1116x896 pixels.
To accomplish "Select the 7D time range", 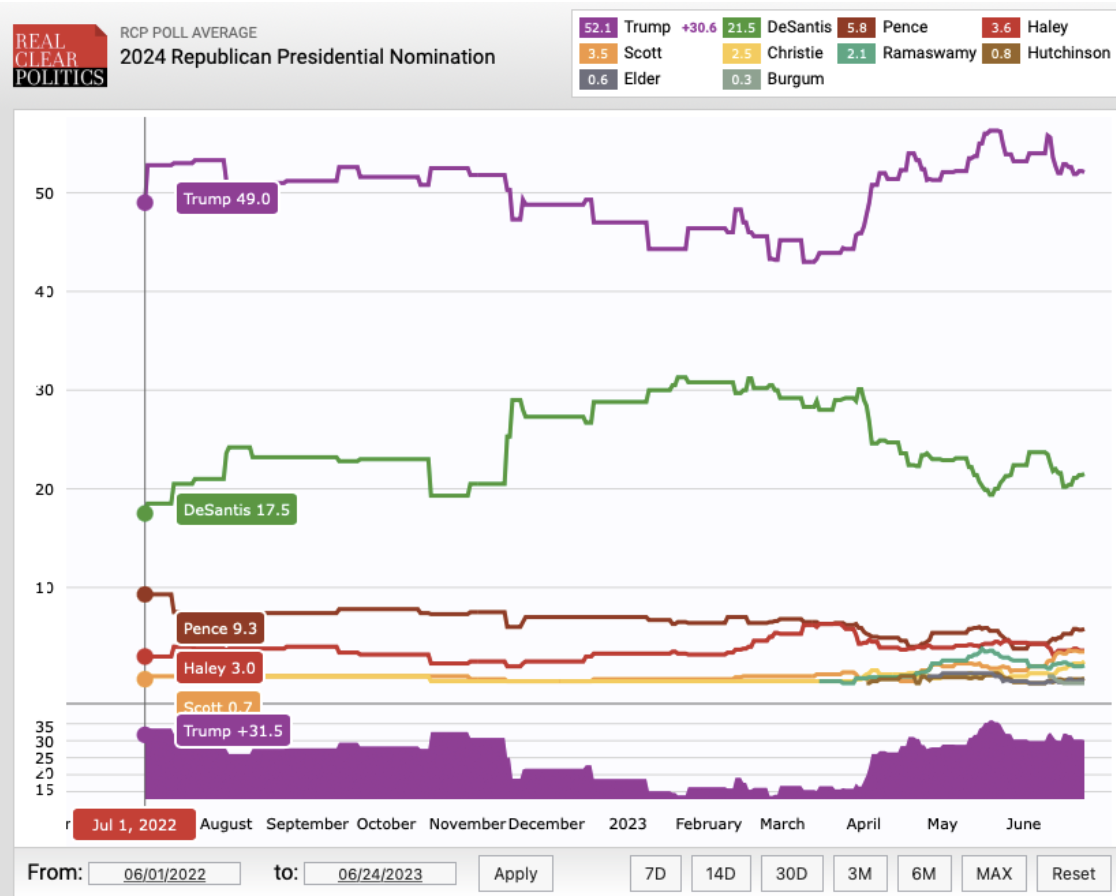I will pyautogui.click(x=658, y=873).
